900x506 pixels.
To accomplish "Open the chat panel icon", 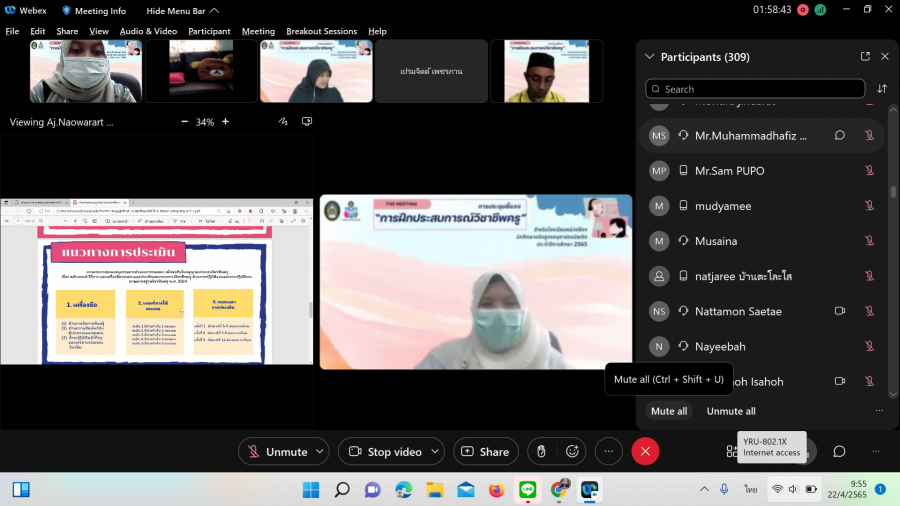I will pos(840,452).
